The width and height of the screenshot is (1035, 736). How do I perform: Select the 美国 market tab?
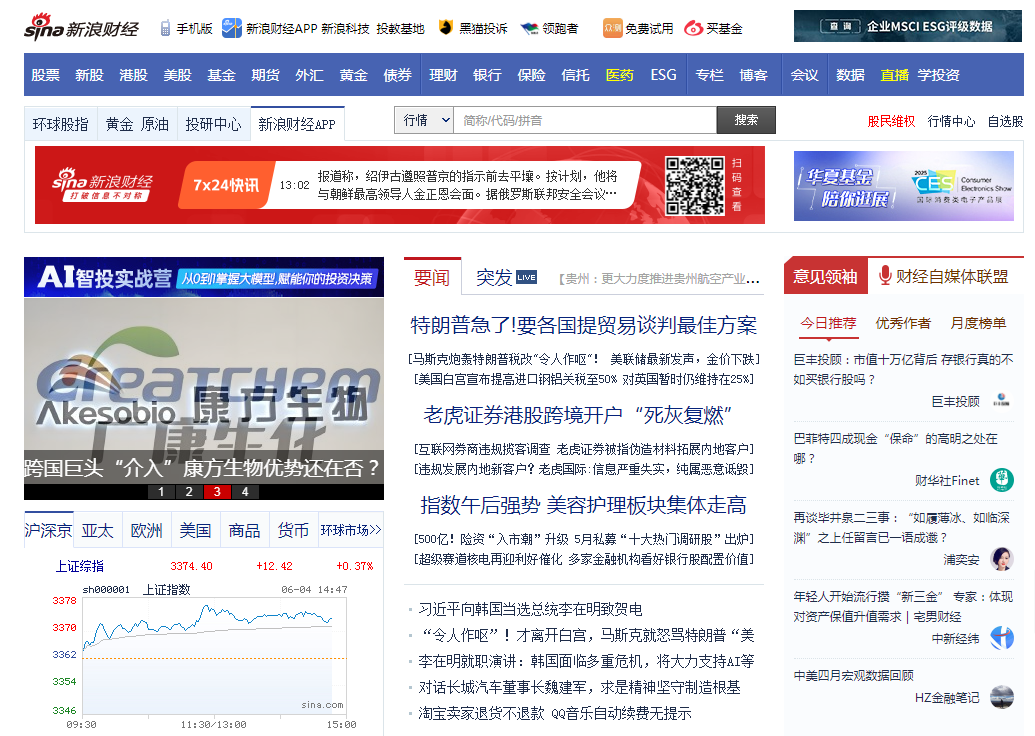point(195,530)
